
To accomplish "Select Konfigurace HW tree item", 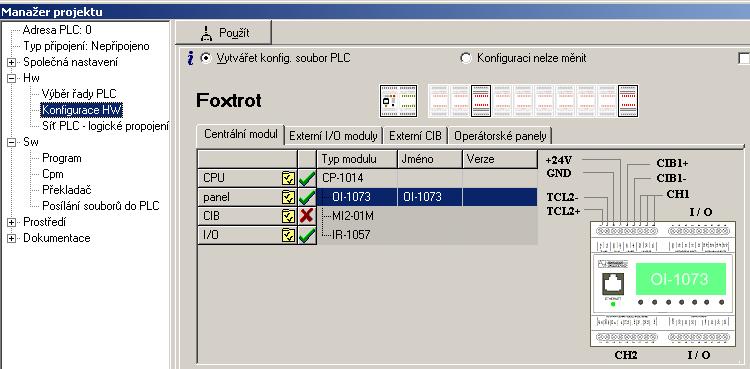I will click(x=81, y=110).
